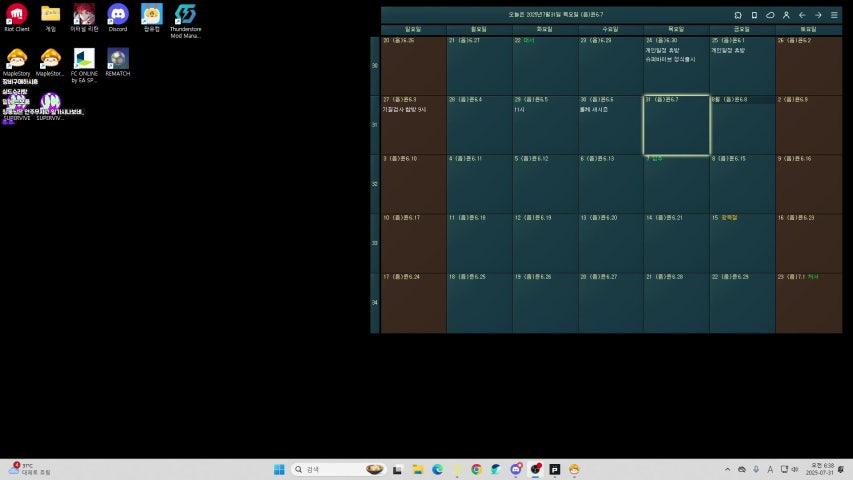Open the first event on July 25
Screen dimensions: 853x480
click(x=728, y=50)
